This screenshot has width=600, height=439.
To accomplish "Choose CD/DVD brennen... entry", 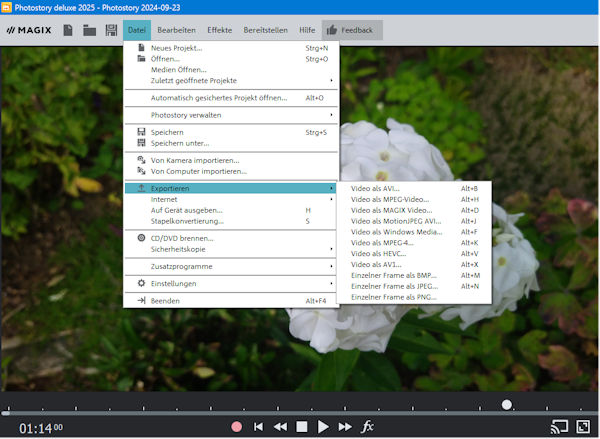I will (x=231, y=238).
